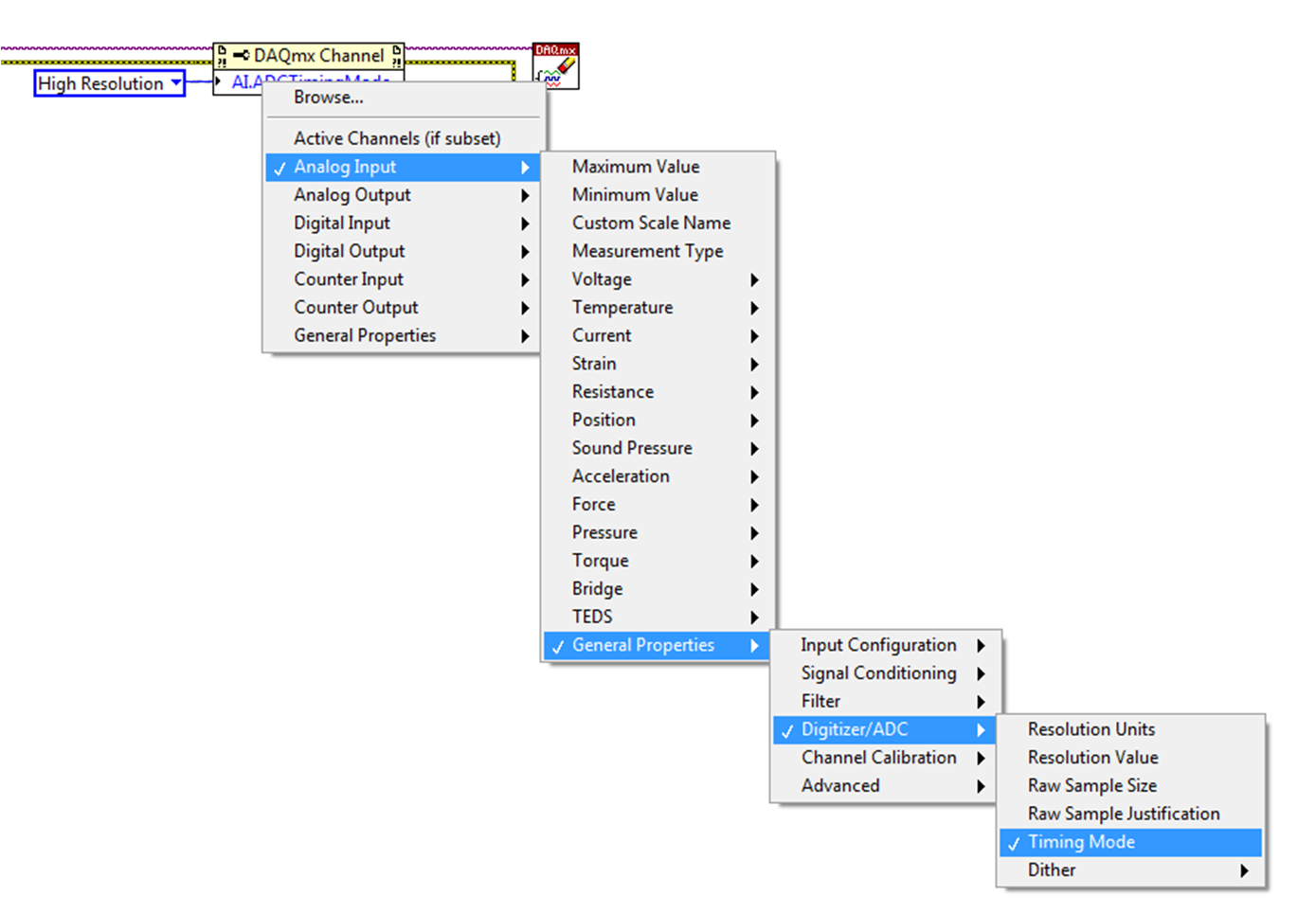
Task: Open the Signal Conditioning submenu
Action: click(x=885, y=673)
